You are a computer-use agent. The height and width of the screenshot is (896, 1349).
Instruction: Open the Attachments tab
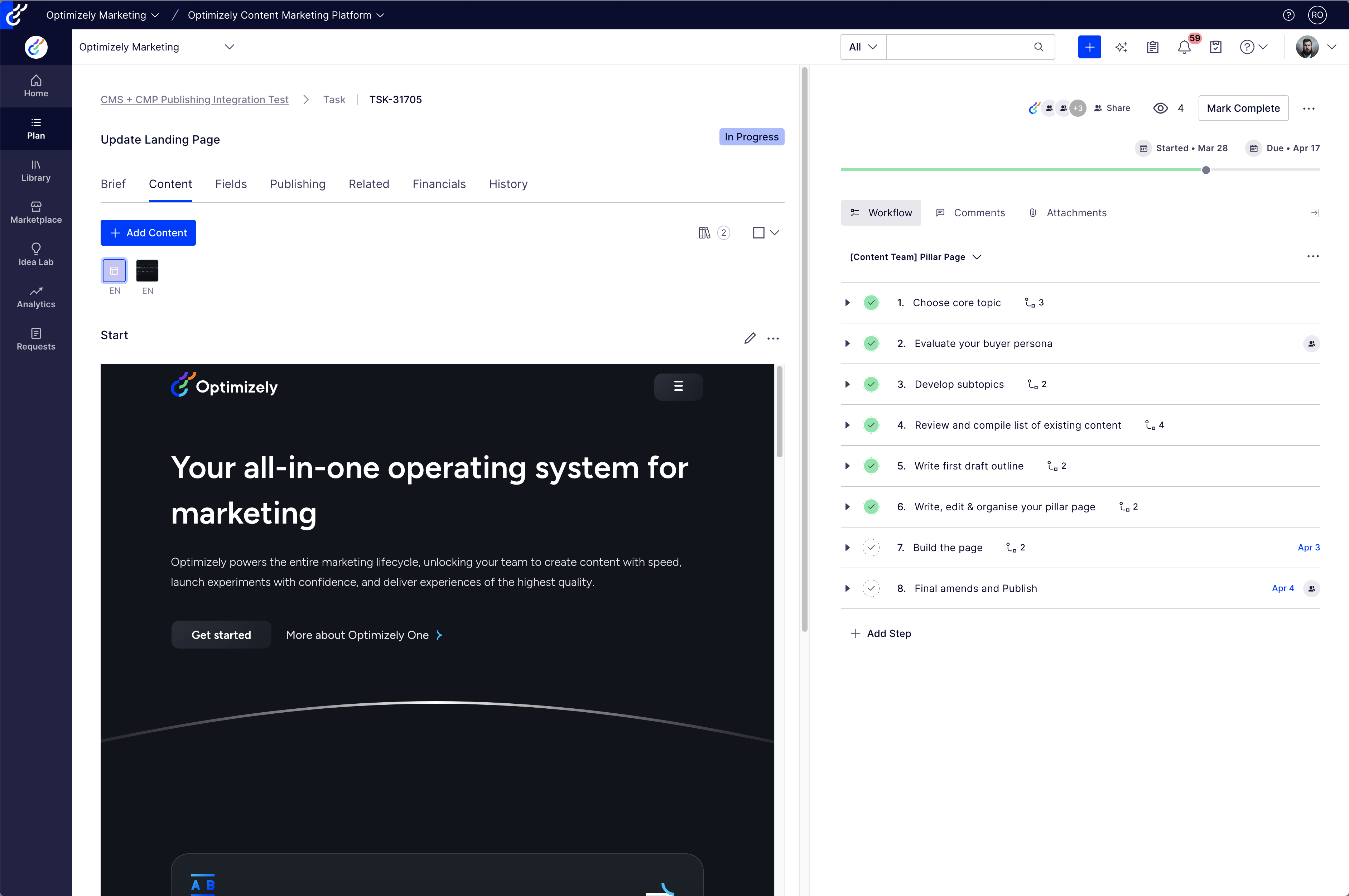1068,213
